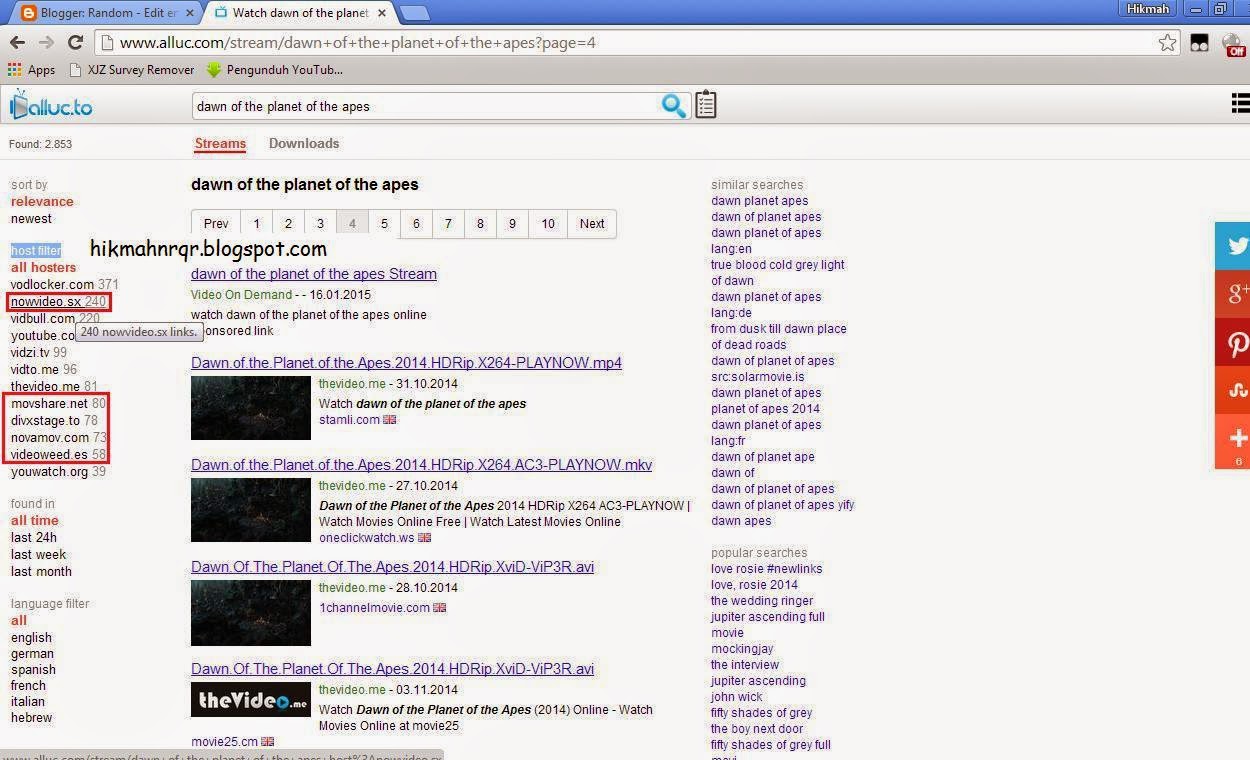Open similar search dawn of planet of apes yify
This screenshot has height=760, width=1250.
pos(782,505)
